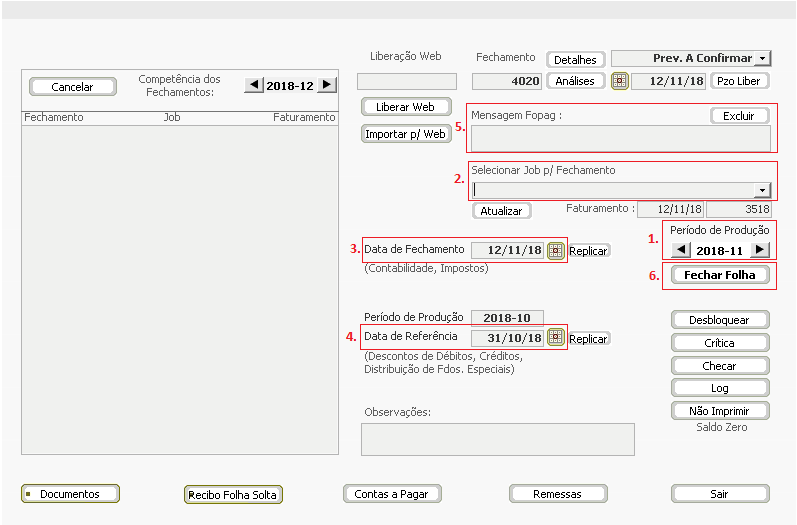Viewport: 797px width, 525px height.
Task: Click Replicar next to Data de Fechamento
Action: pyautogui.click(x=588, y=251)
